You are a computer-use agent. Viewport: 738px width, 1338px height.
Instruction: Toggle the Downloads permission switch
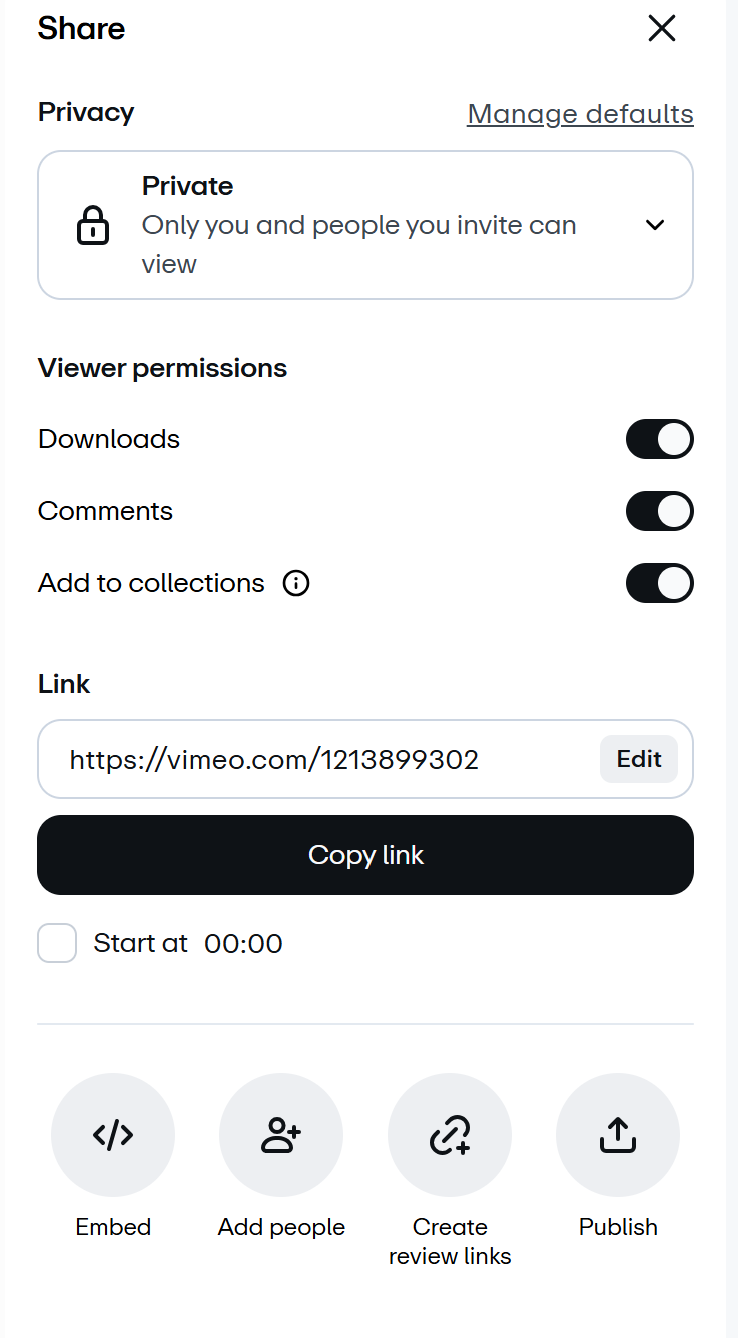point(660,439)
